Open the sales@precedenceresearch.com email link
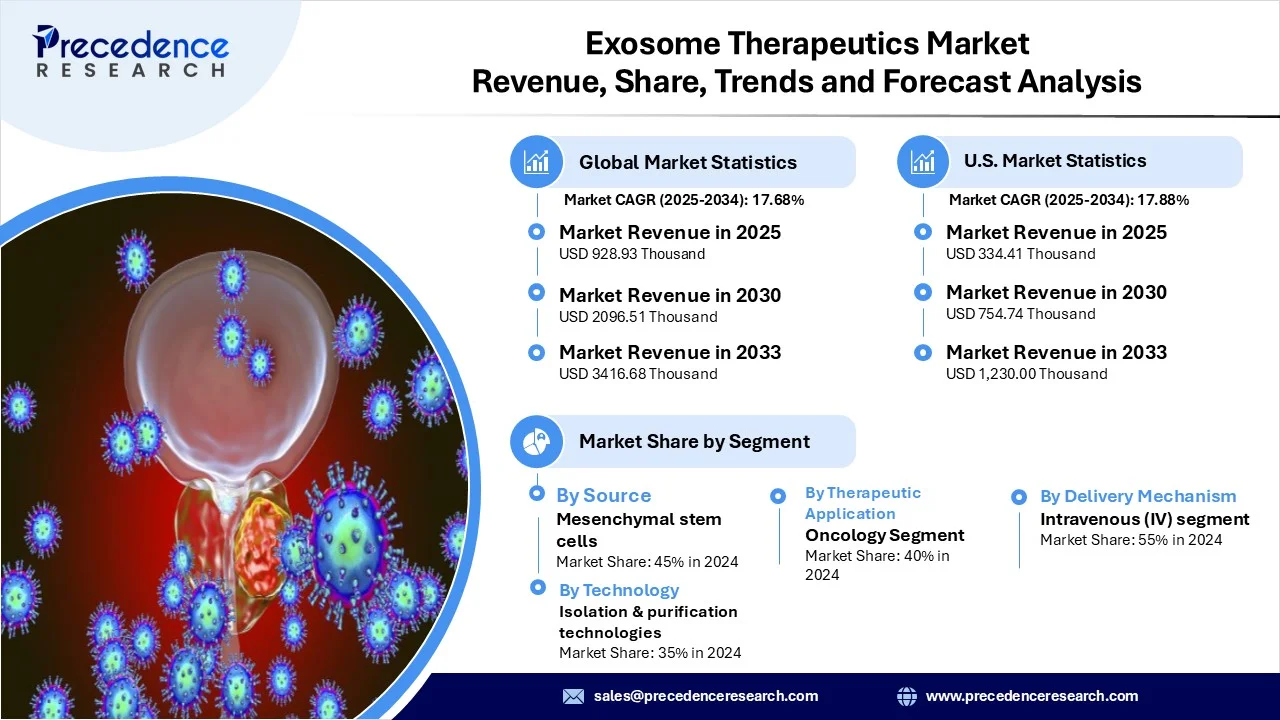Viewport: 1280px width, 720px height. tap(706, 696)
